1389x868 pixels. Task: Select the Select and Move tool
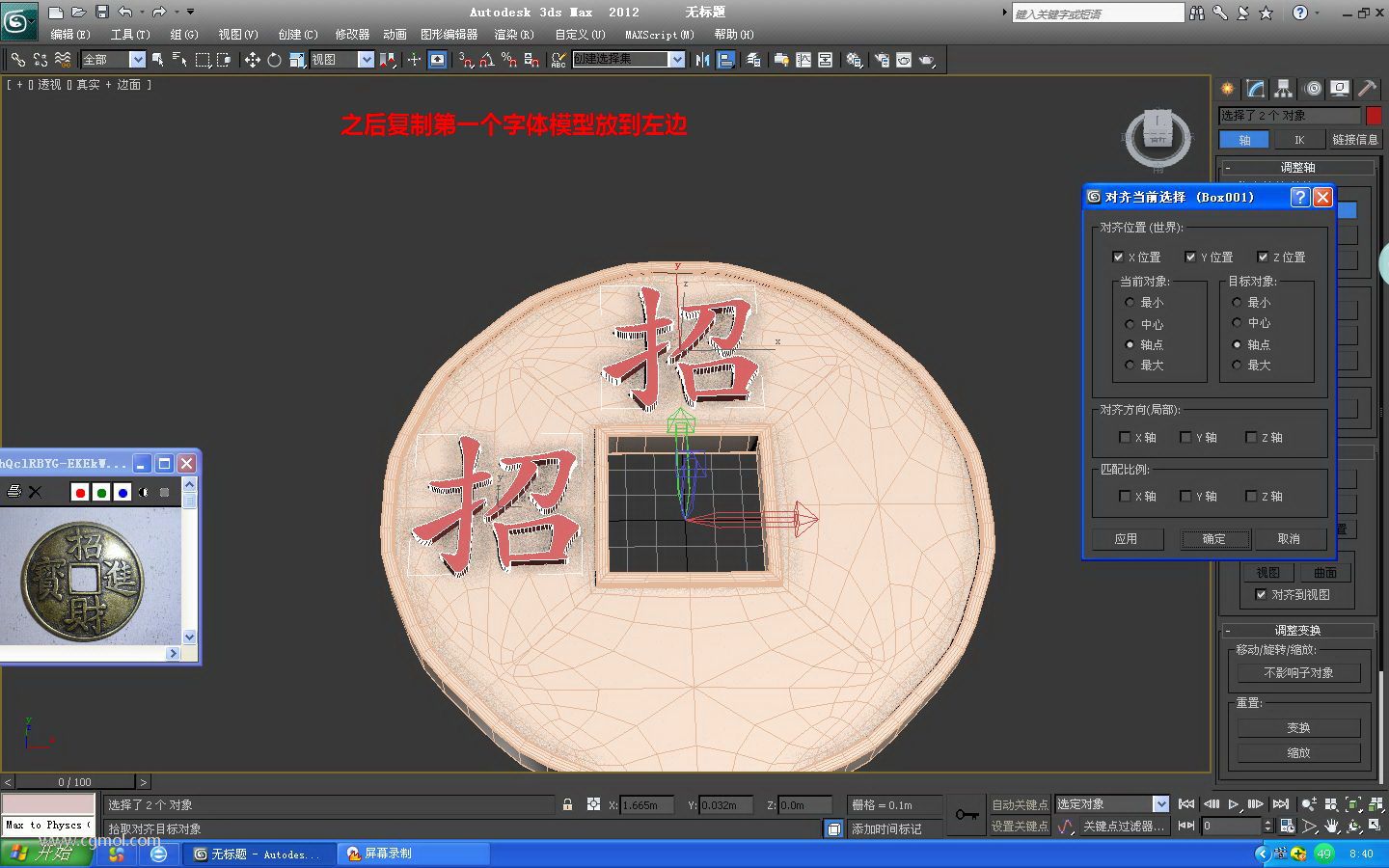pyautogui.click(x=252, y=60)
